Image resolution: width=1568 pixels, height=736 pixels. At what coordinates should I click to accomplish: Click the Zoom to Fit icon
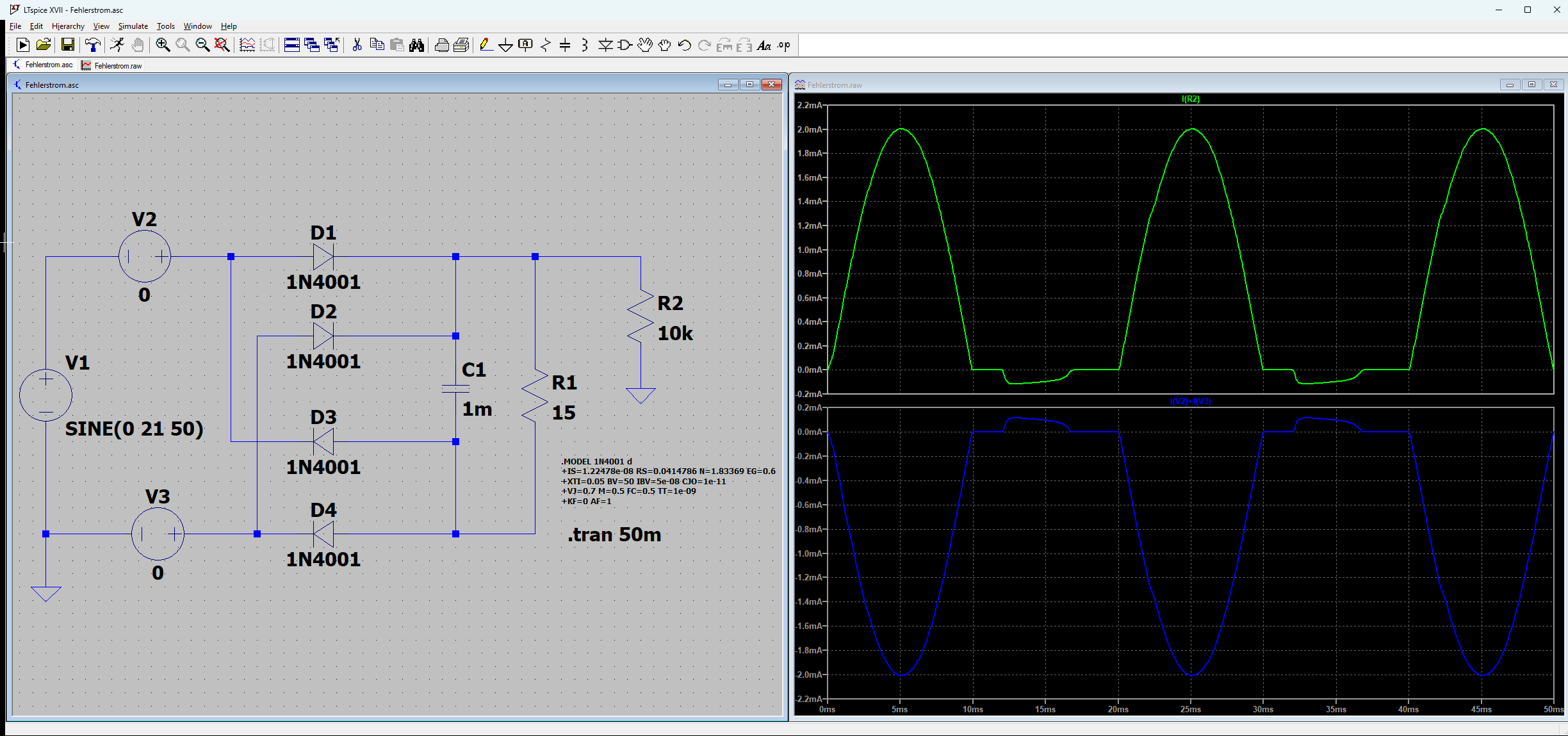point(222,45)
